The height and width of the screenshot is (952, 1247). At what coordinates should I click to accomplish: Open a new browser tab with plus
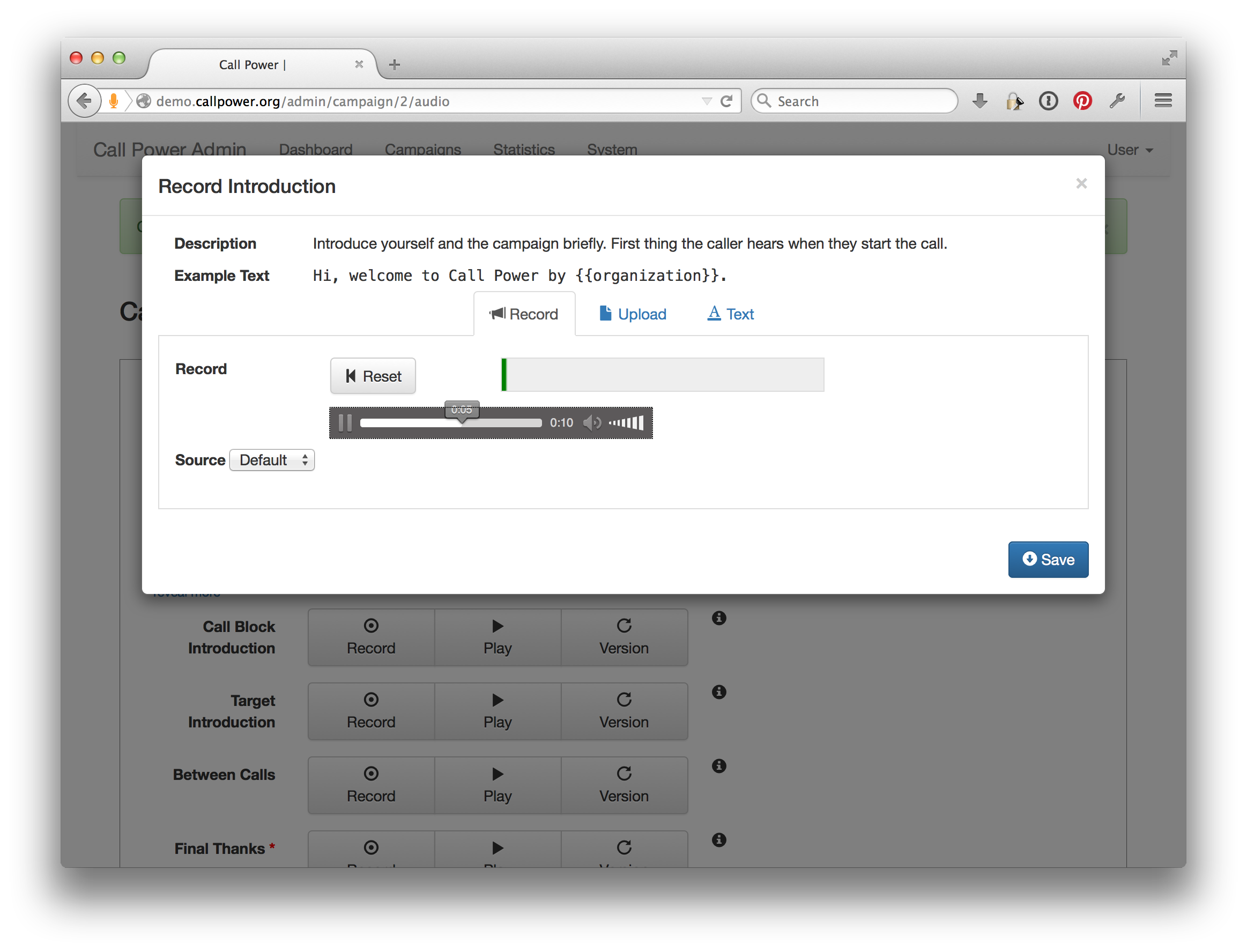click(395, 65)
